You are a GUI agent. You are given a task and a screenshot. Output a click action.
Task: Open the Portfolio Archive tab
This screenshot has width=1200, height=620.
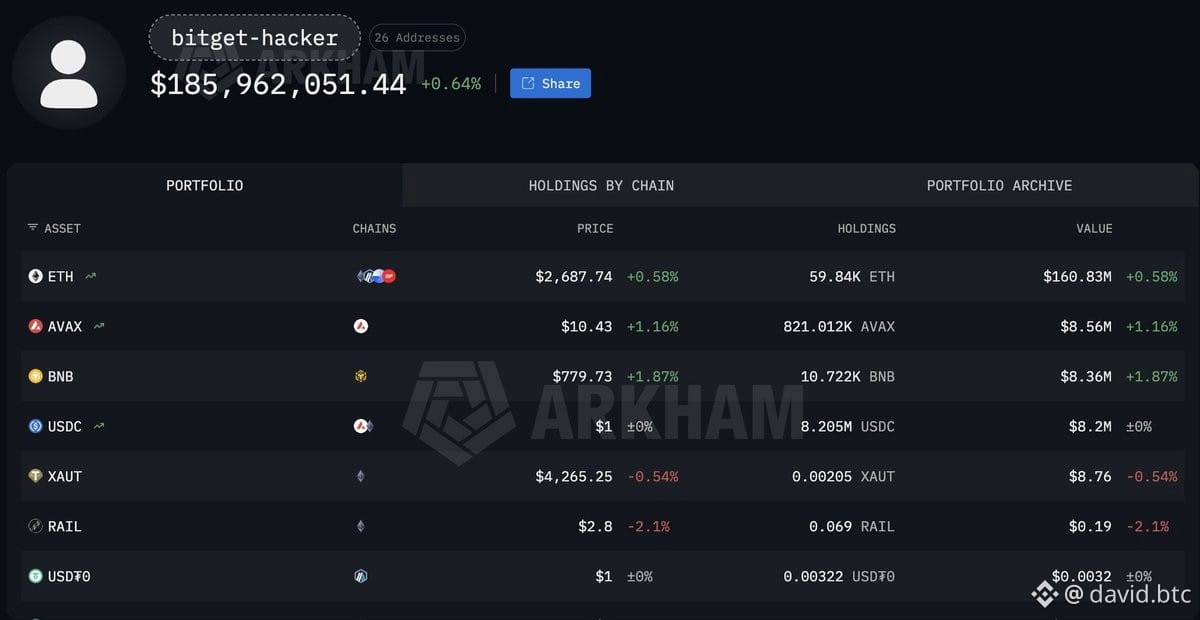[999, 185]
